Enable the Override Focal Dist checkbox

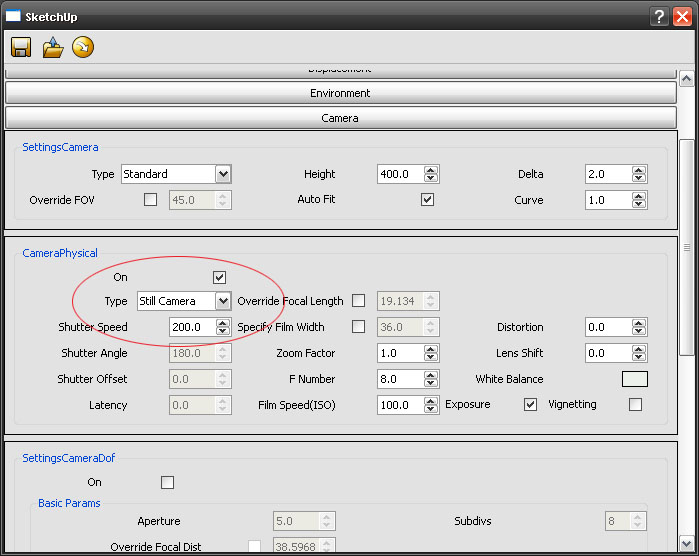coord(255,547)
